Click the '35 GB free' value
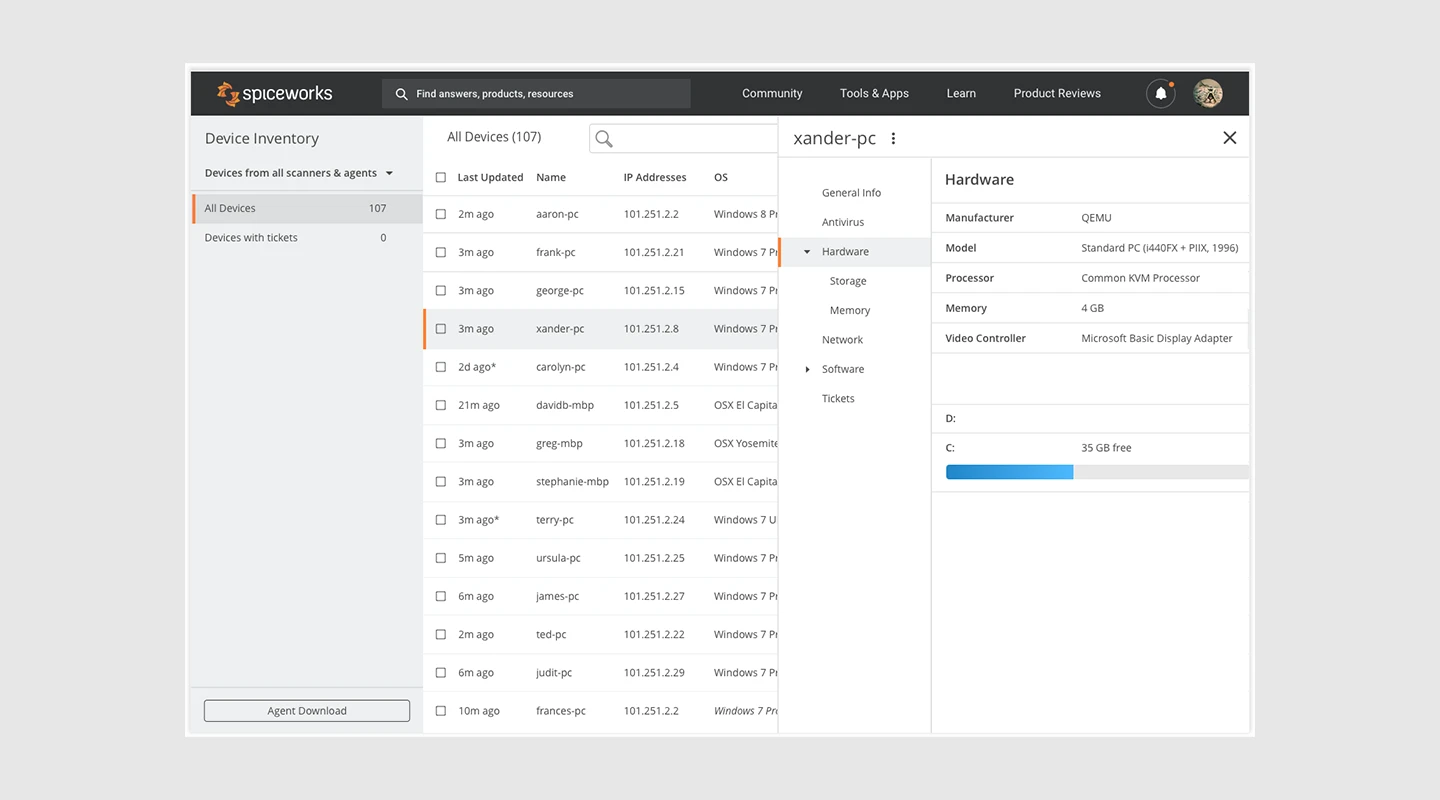The height and width of the screenshot is (800, 1440). coord(1106,448)
